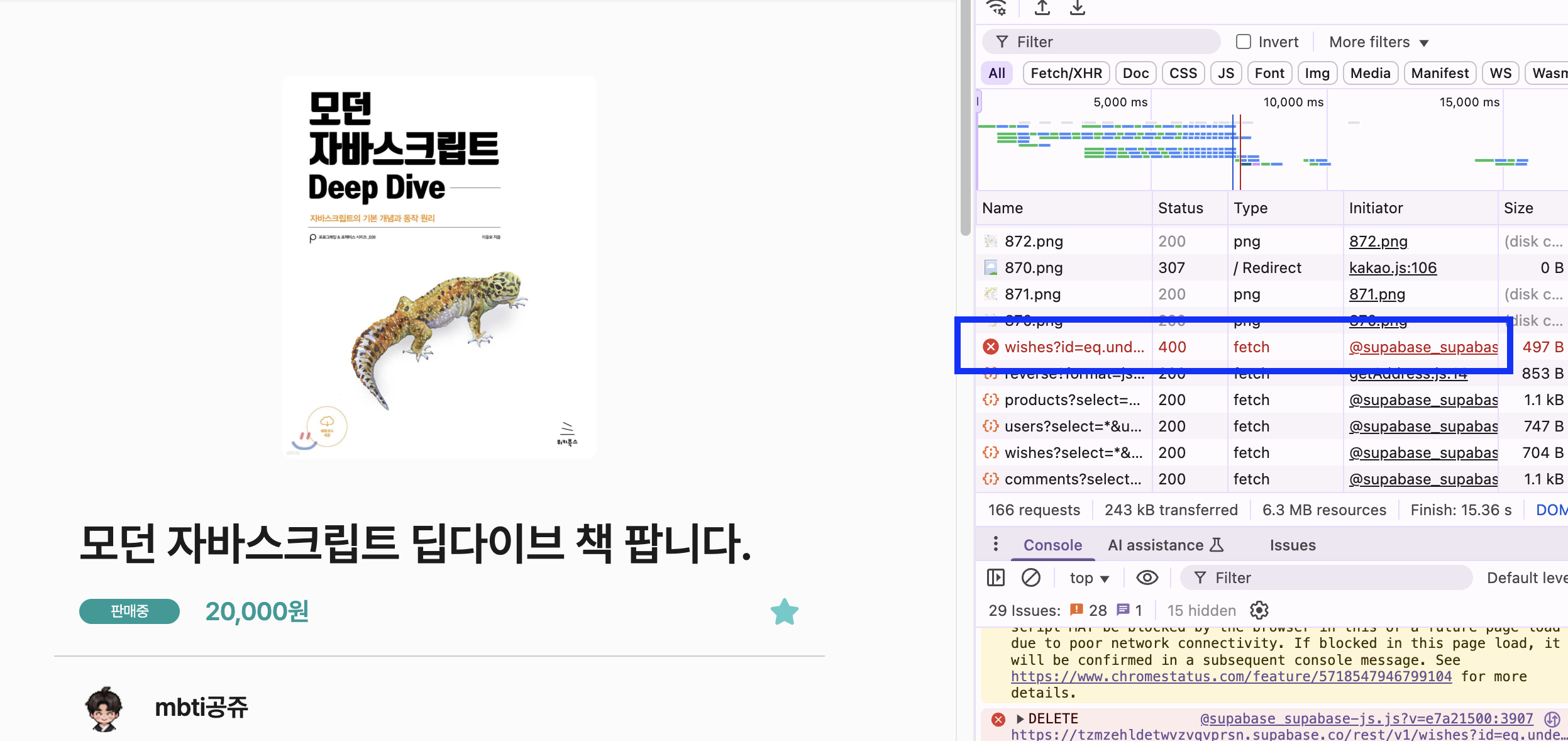Open network conditions wifi icon
Viewport: 1568px width, 741px height.
[997, 8]
